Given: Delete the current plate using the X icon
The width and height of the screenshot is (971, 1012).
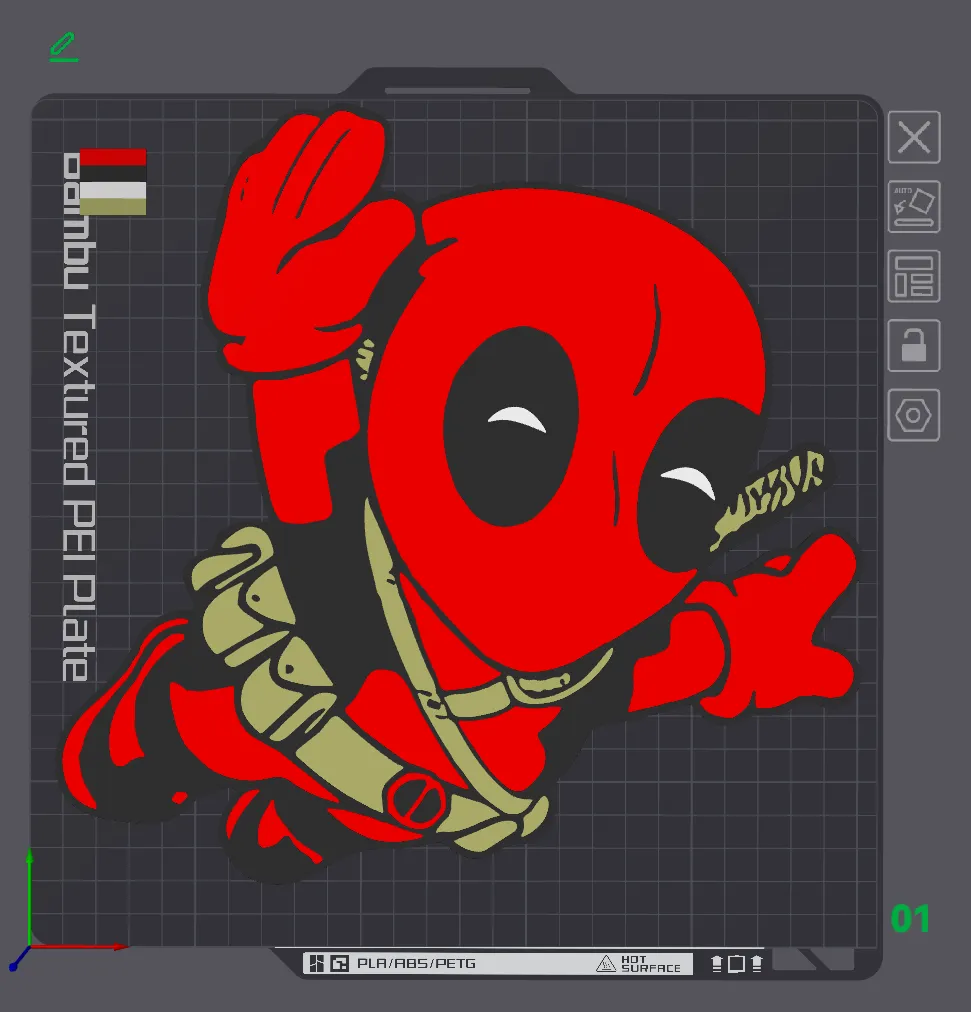Looking at the screenshot, I should pyautogui.click(x=913, y=138).
